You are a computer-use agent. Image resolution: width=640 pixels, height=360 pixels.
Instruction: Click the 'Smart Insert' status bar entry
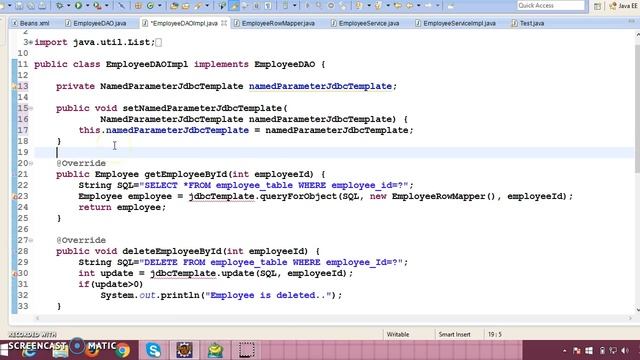(x=454, y=334)
